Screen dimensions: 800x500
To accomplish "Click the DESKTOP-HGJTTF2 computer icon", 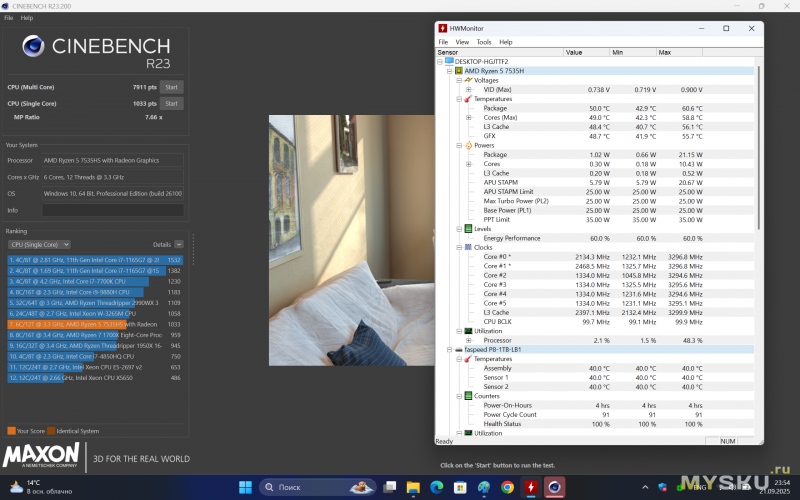I will tap(449, 61).
